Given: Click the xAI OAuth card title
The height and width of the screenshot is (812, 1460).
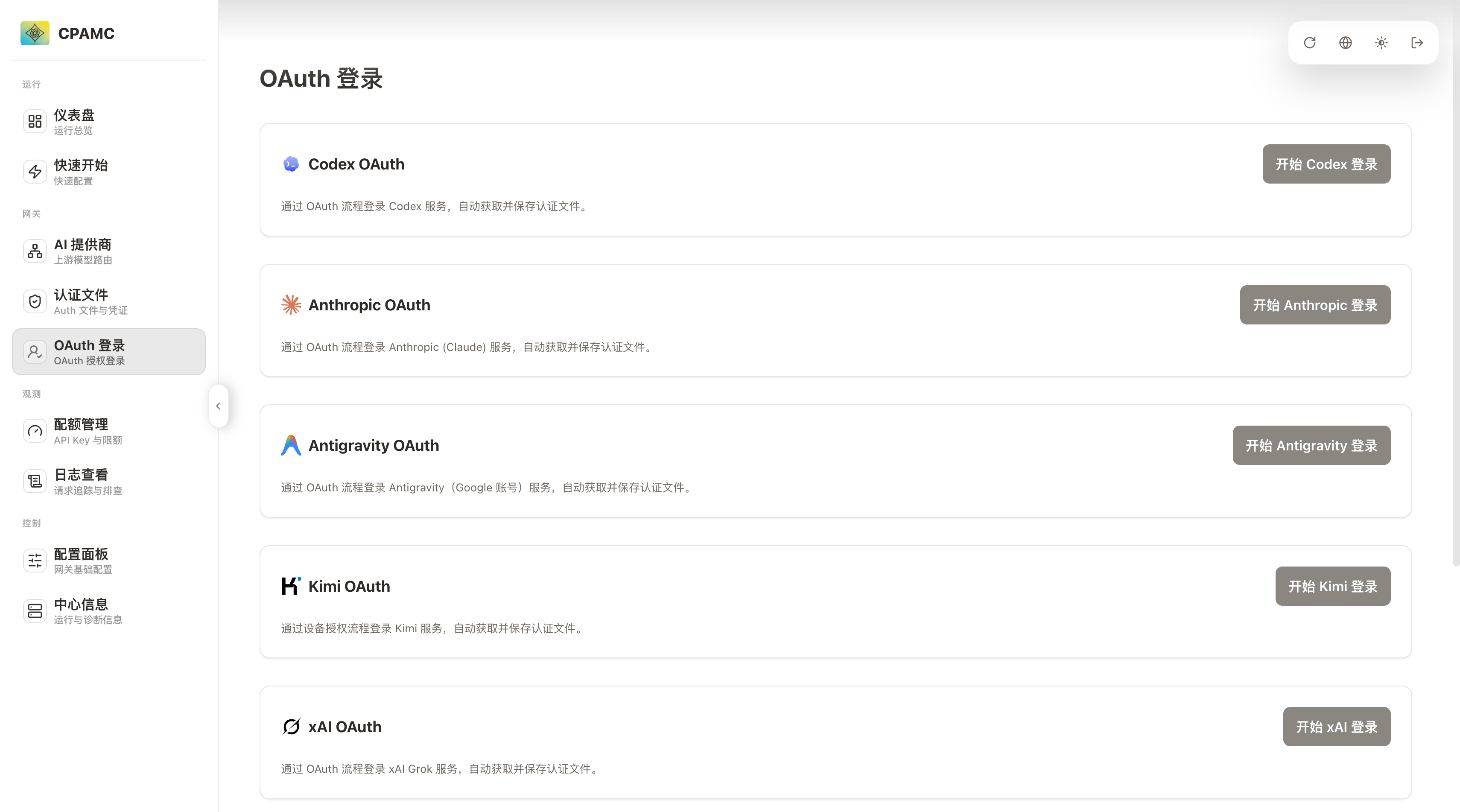Looking at the screenshot, I should point(345,727).
